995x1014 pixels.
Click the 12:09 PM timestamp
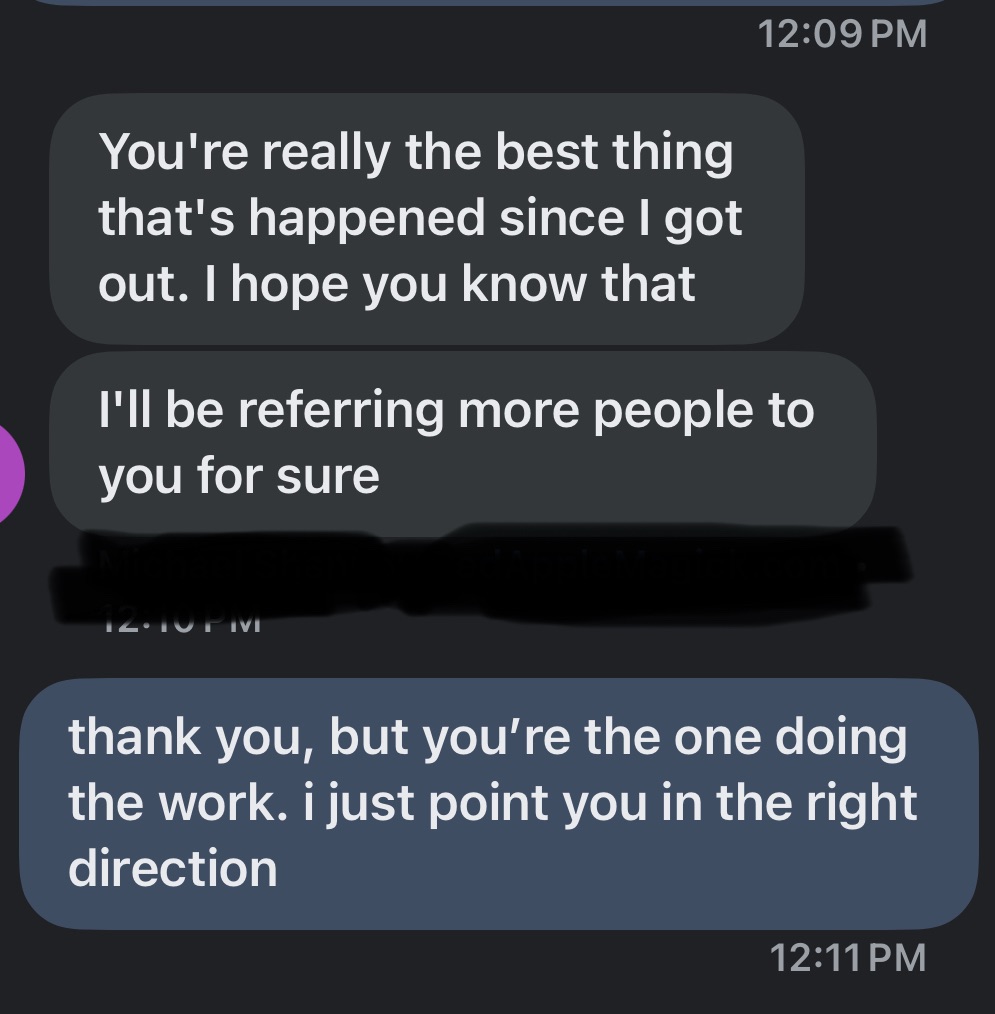coord(842,35)
